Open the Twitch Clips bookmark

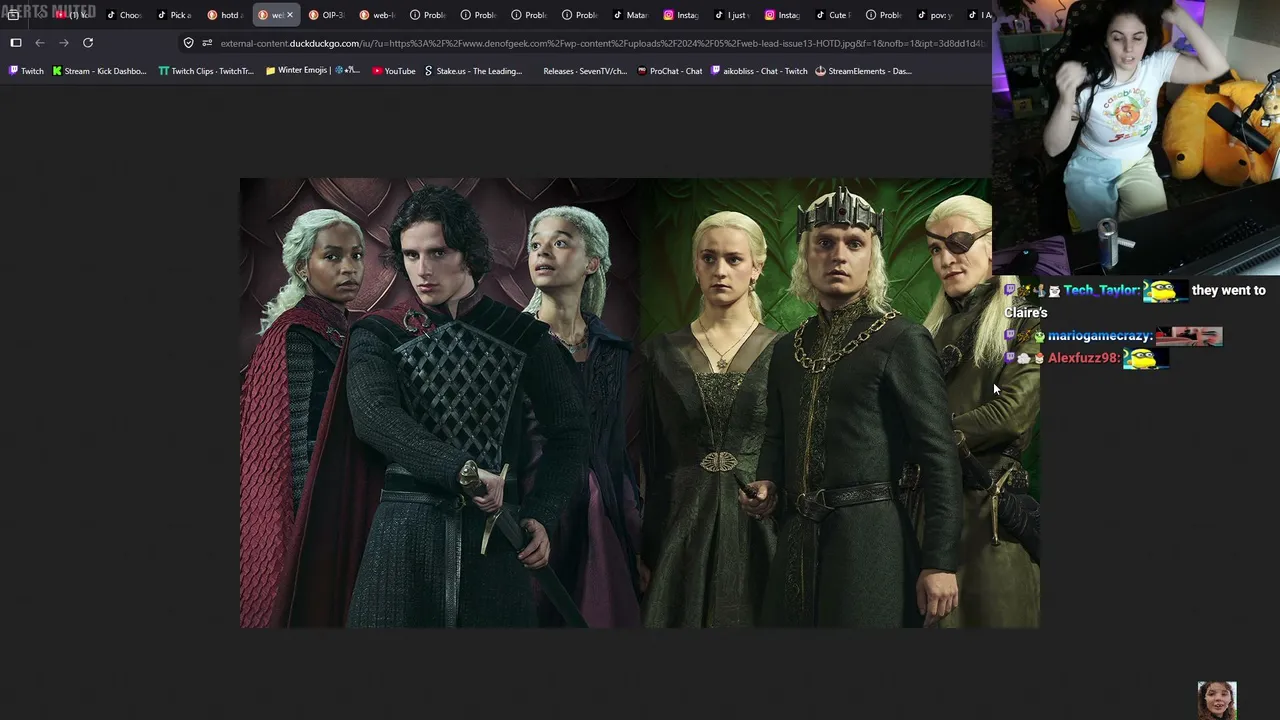(x=206, y=71)
